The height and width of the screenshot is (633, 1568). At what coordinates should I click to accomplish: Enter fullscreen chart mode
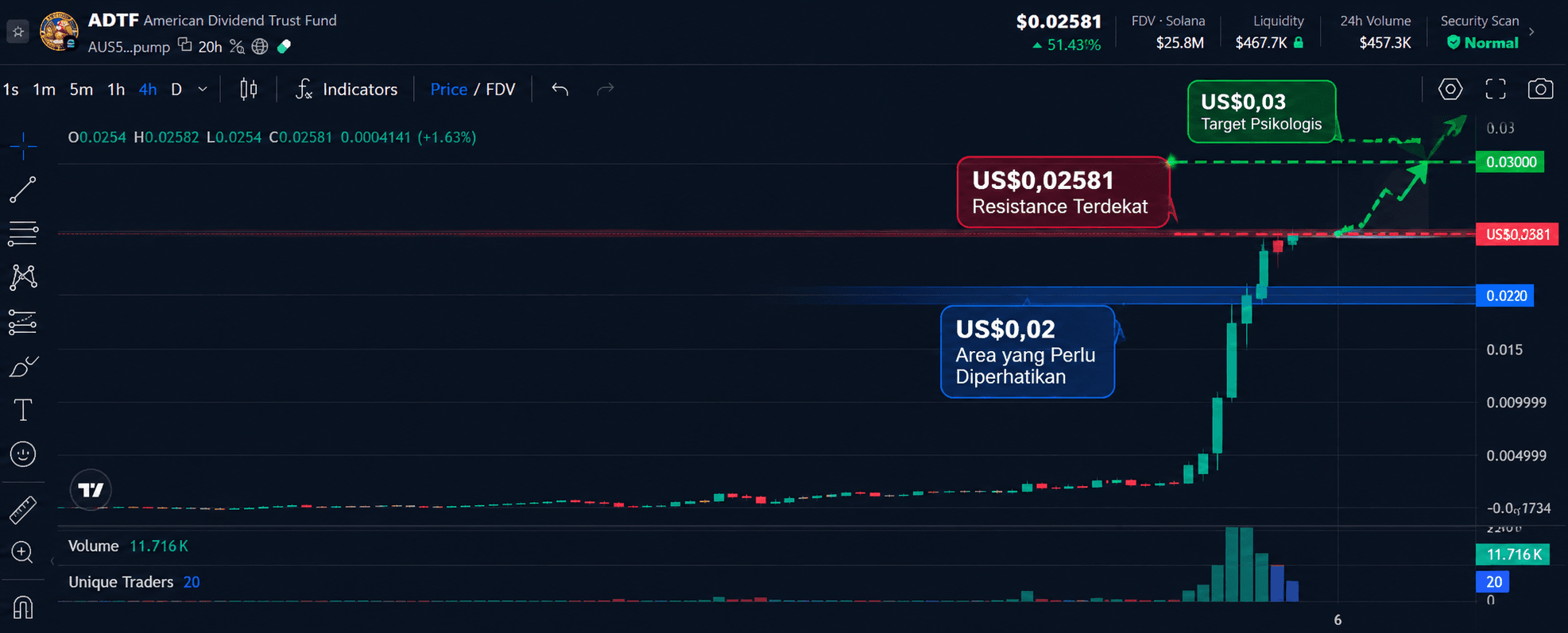(1496, 89)
